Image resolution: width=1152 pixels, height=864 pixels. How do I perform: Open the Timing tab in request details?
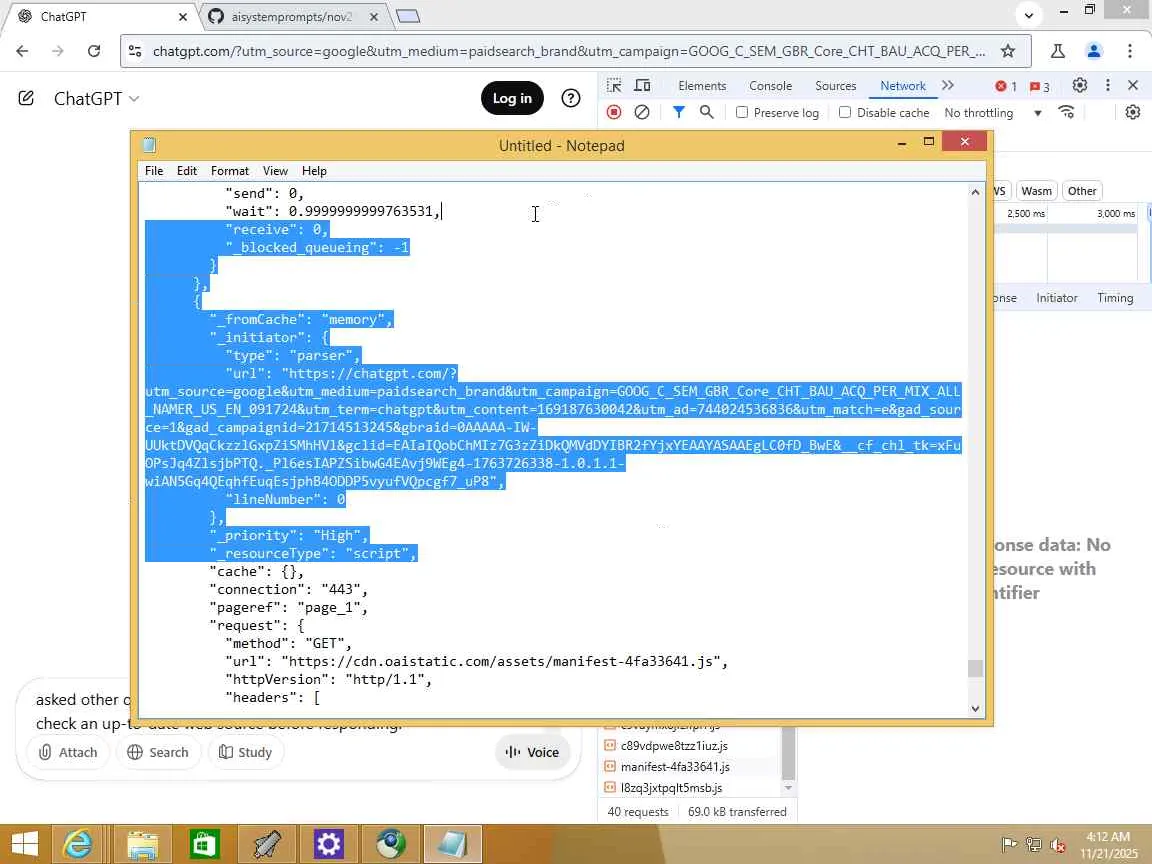(x=1115, y=298)
